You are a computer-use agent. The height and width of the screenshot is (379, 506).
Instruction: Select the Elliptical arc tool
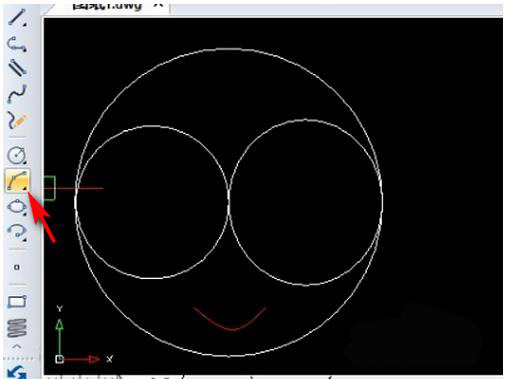(17, 232)
